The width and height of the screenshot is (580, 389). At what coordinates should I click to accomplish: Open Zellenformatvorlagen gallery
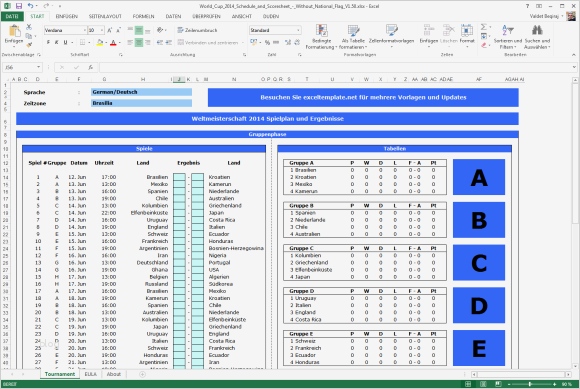391,37
